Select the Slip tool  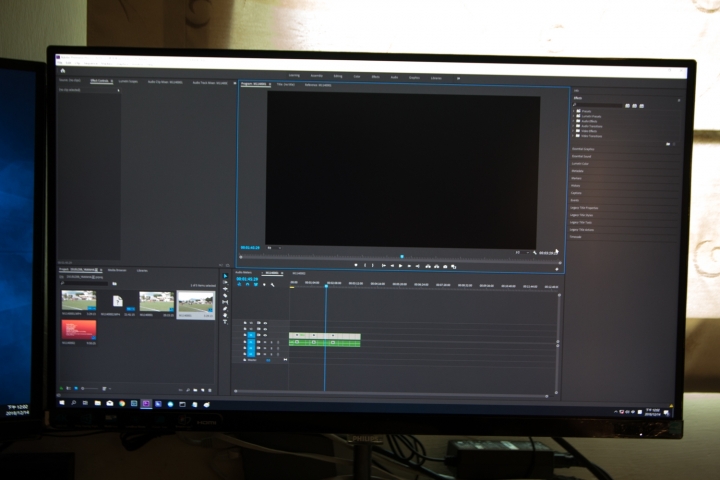click(225, 302)
